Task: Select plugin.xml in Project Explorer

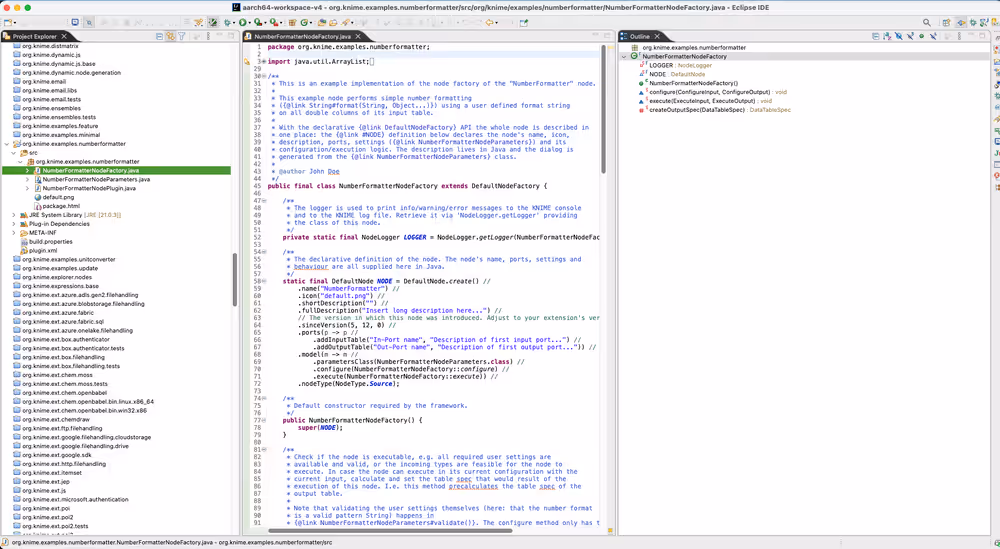Action: click(x=43, y=251)
